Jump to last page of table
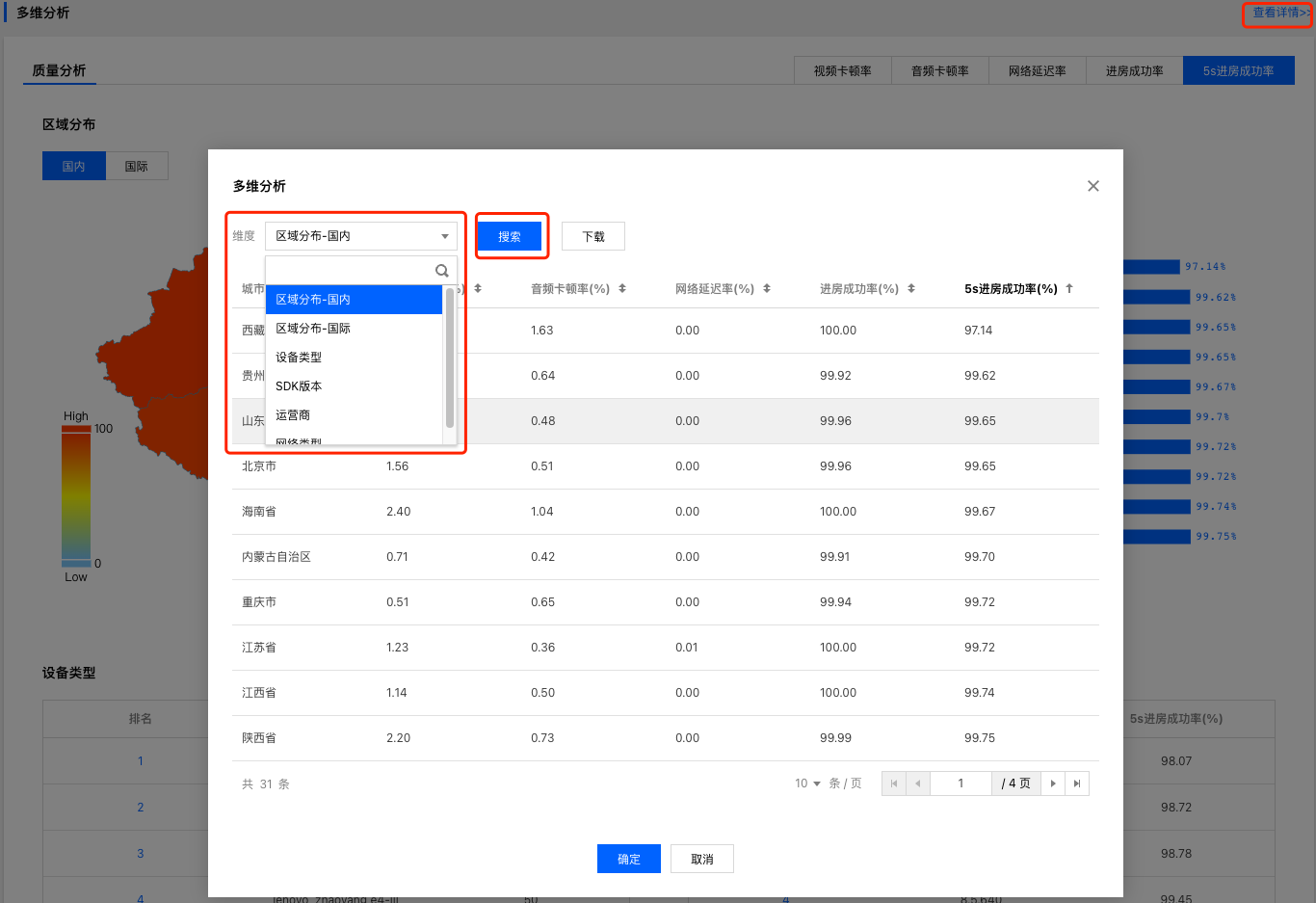 [1077, 783]
